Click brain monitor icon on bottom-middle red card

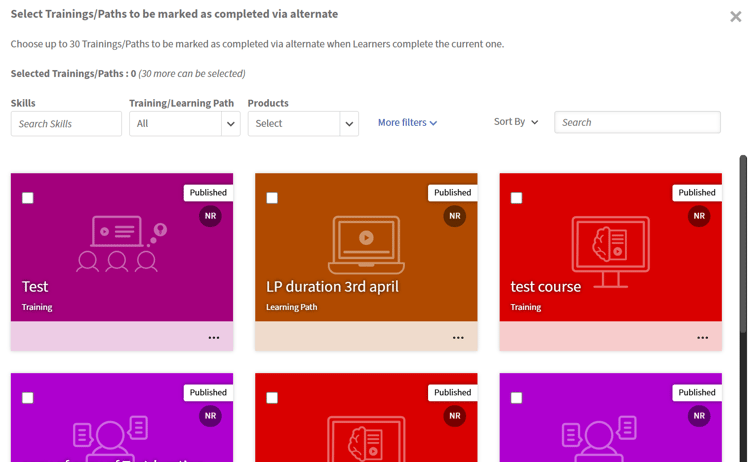click(366, 439)
